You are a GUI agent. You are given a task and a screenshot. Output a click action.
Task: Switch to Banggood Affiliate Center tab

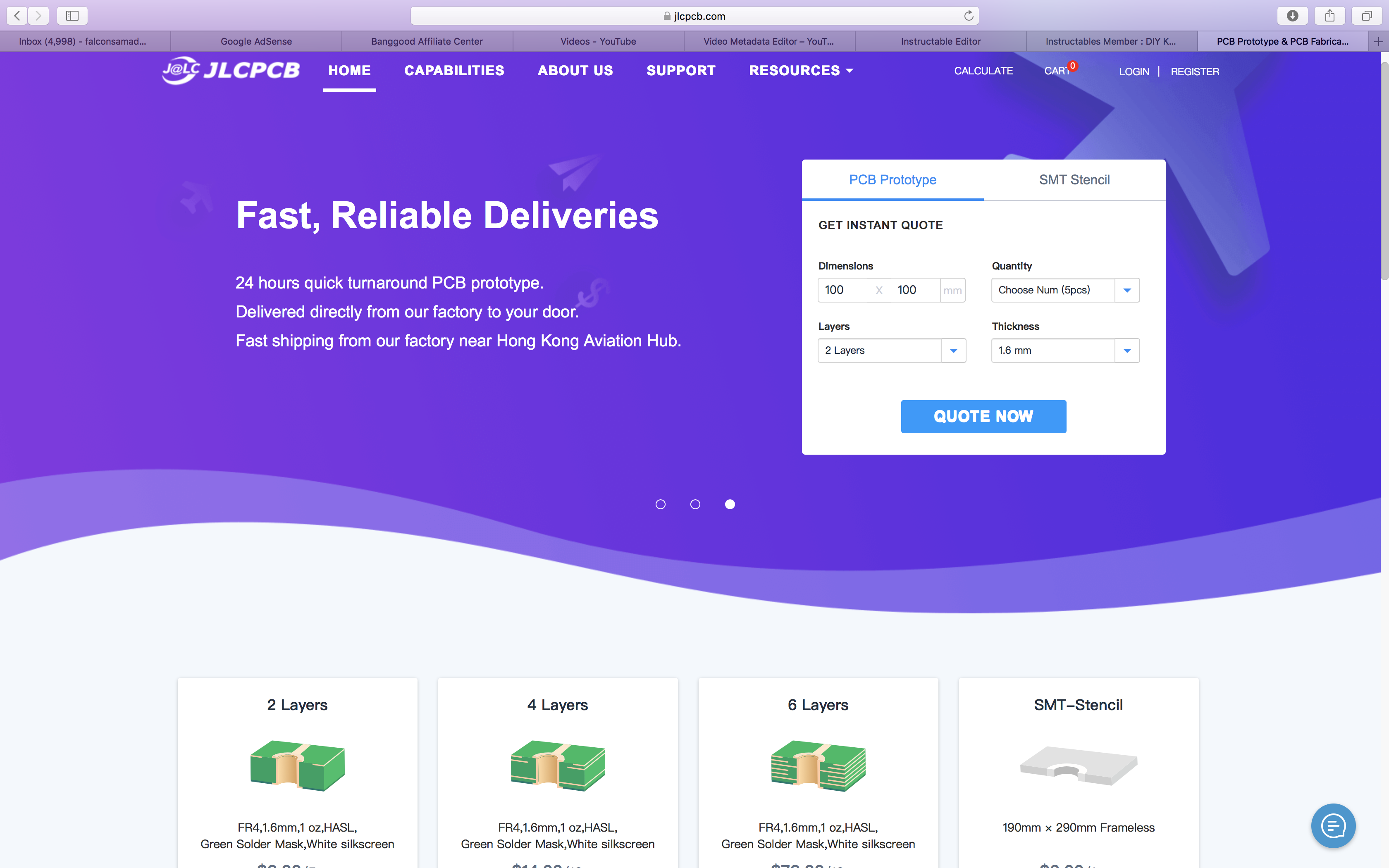point(427,41)
